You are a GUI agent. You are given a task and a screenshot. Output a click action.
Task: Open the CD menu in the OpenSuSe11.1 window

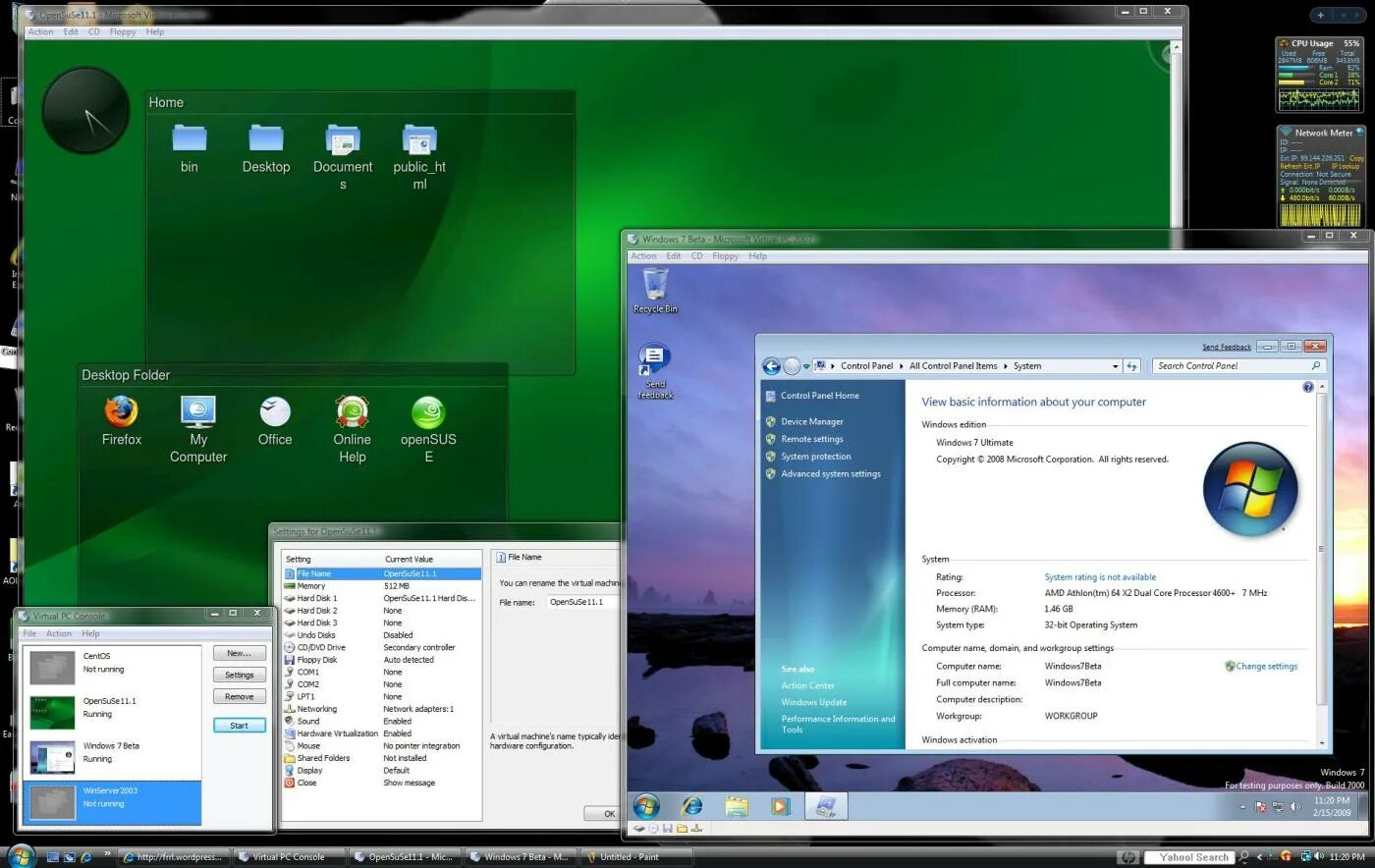(94, 32)
